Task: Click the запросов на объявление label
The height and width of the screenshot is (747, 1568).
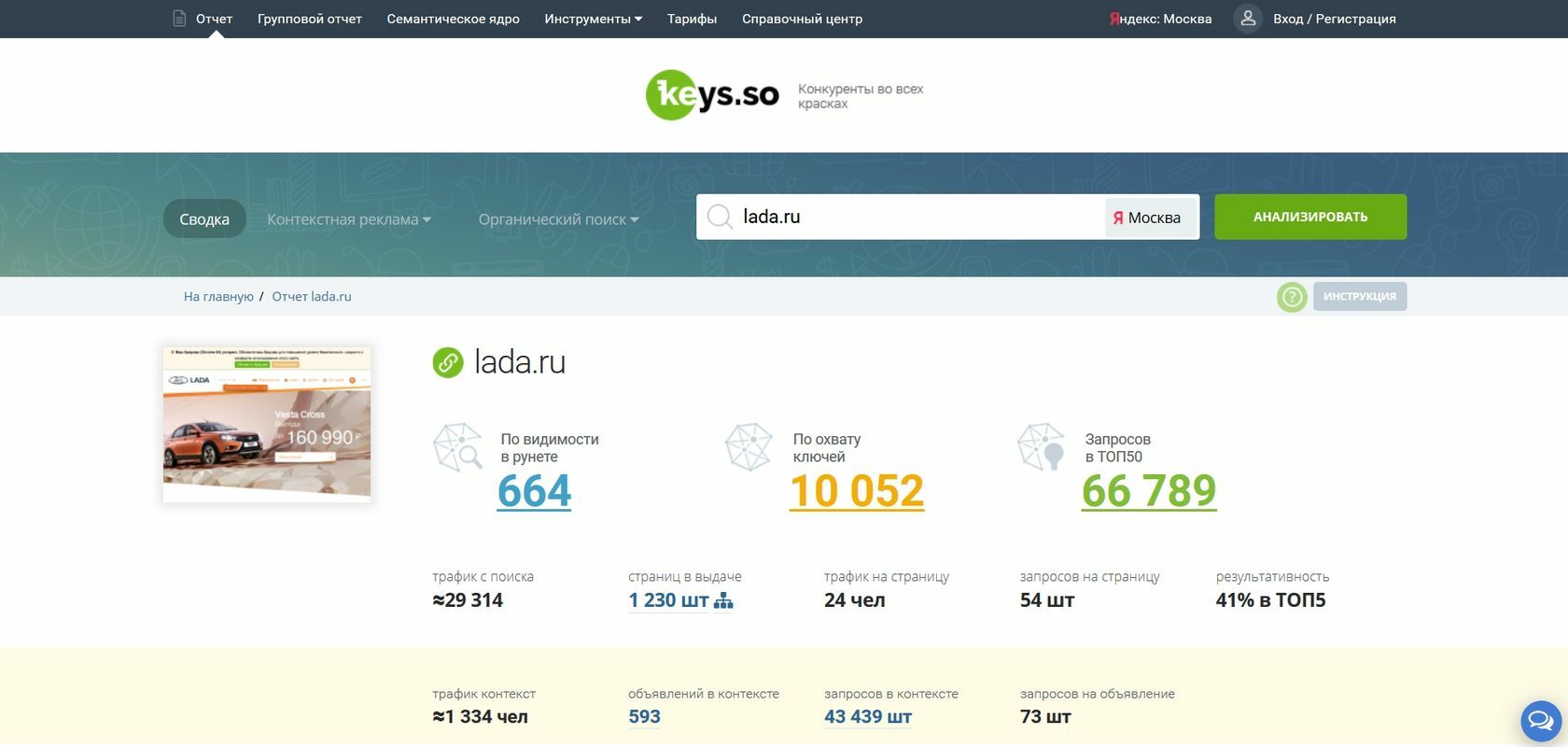Action: point(1098,694)
